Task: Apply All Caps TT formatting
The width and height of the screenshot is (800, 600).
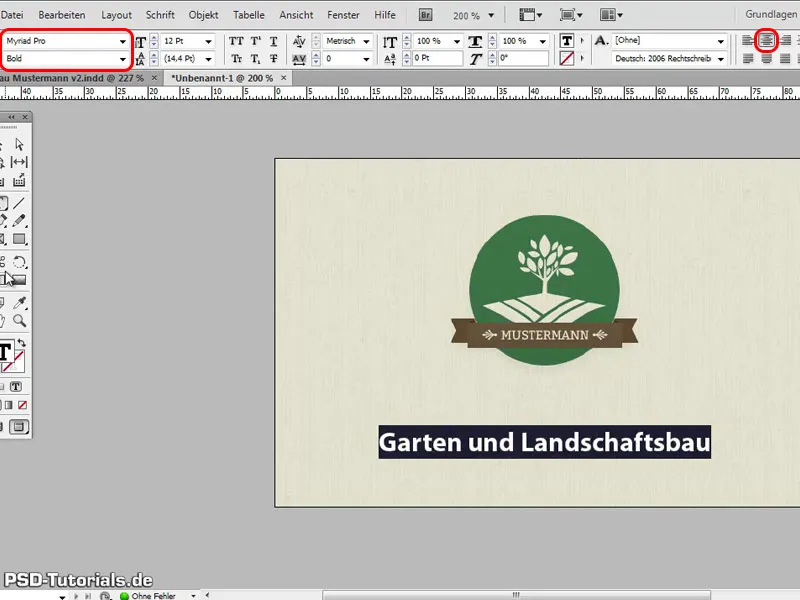Action: pyautogui.click(x=236, y=41)
